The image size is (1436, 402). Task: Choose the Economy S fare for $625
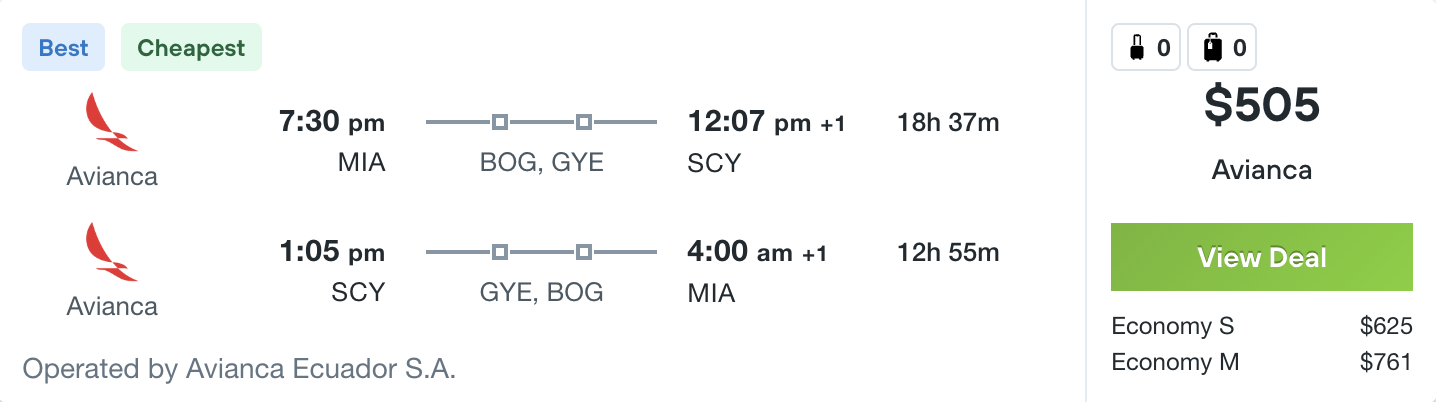click(x=1262, y=327)
